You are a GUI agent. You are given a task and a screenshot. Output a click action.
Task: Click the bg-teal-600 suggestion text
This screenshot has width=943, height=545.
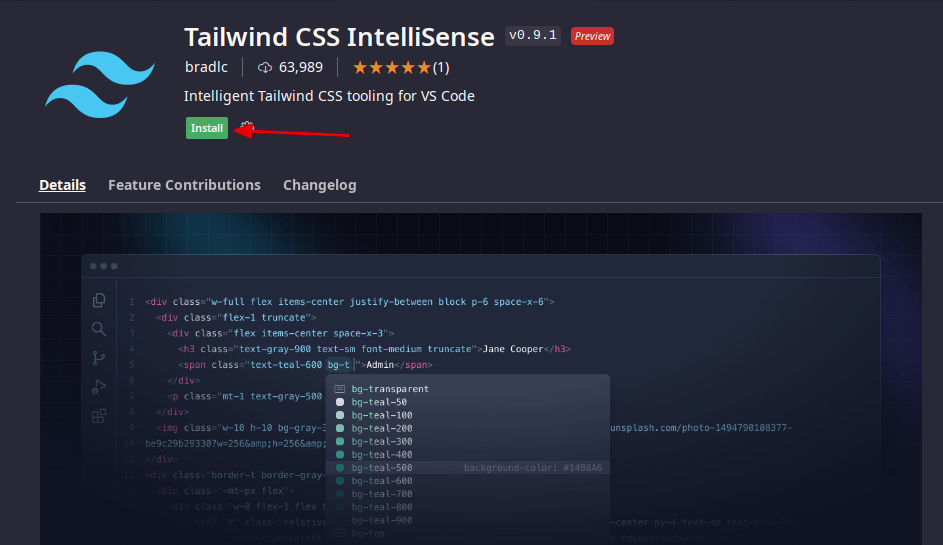click(382, 481)
